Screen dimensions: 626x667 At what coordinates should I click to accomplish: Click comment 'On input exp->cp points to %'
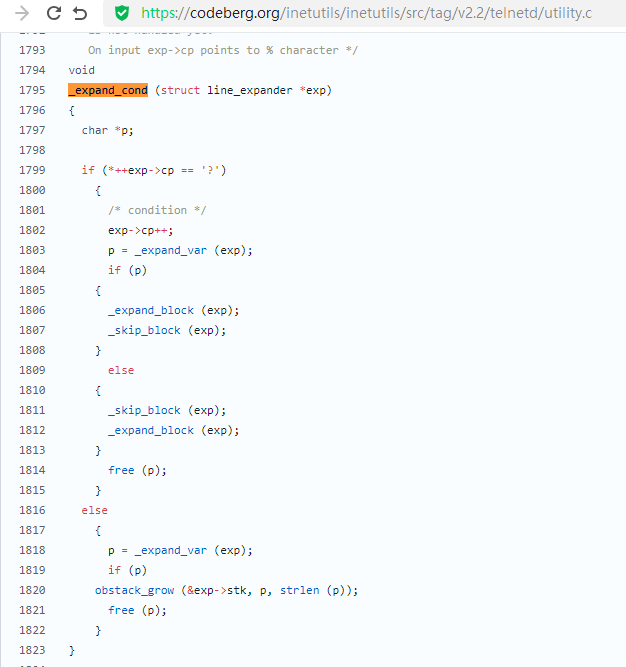pyautogui.click(x=180, y=50)
